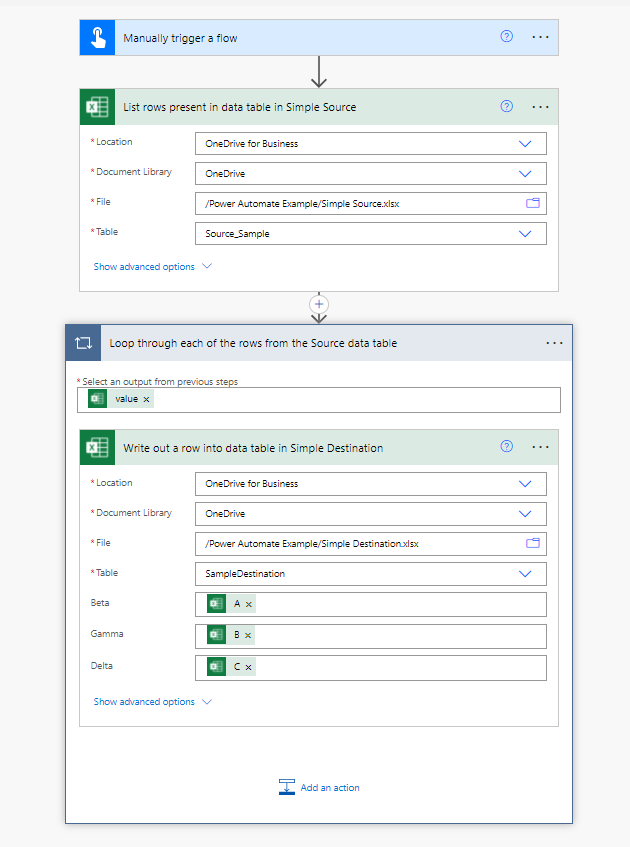
Task: Insert new step with plus connector
Action: tap(319, 304)
